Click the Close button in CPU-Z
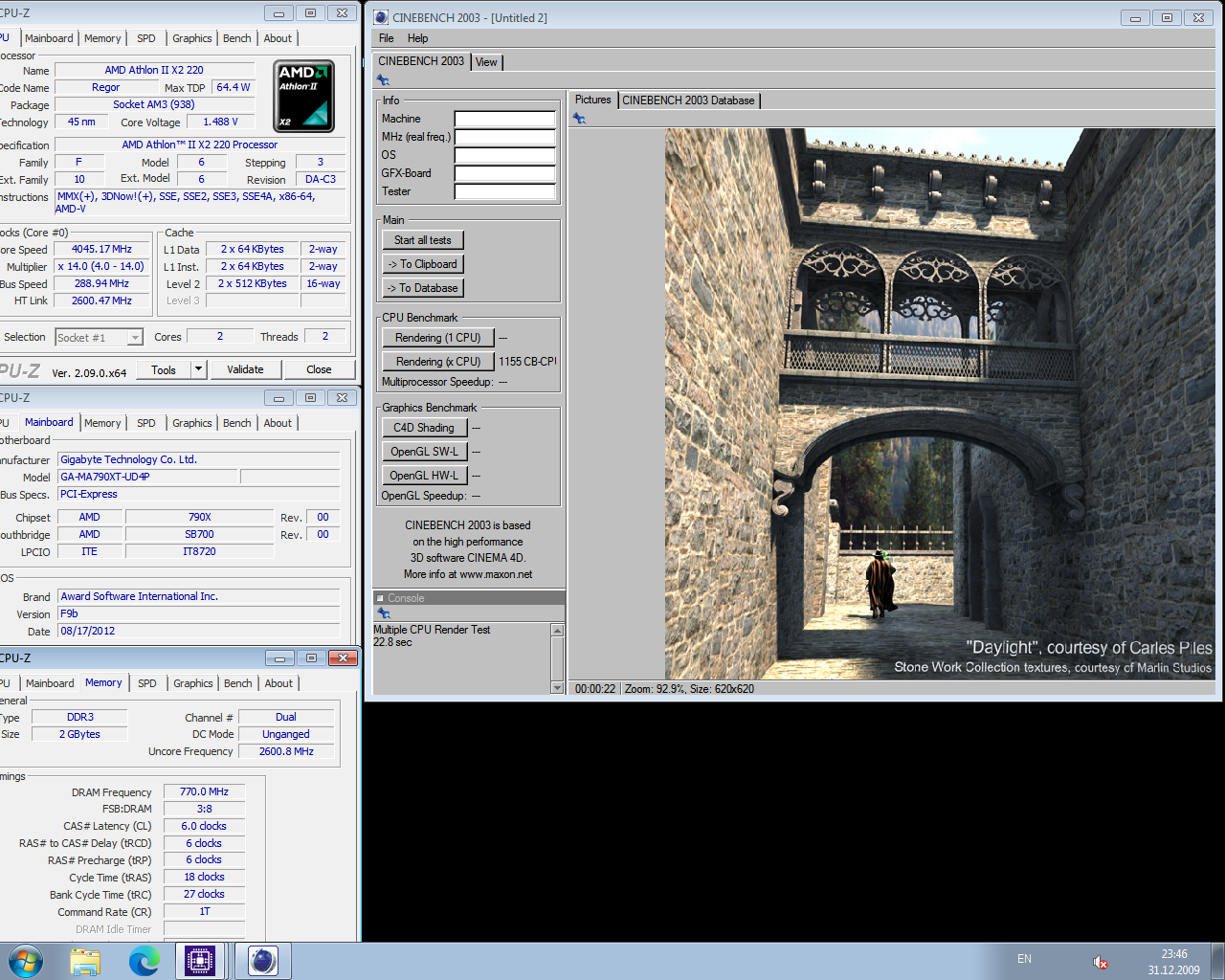 (x=319, y=369)
